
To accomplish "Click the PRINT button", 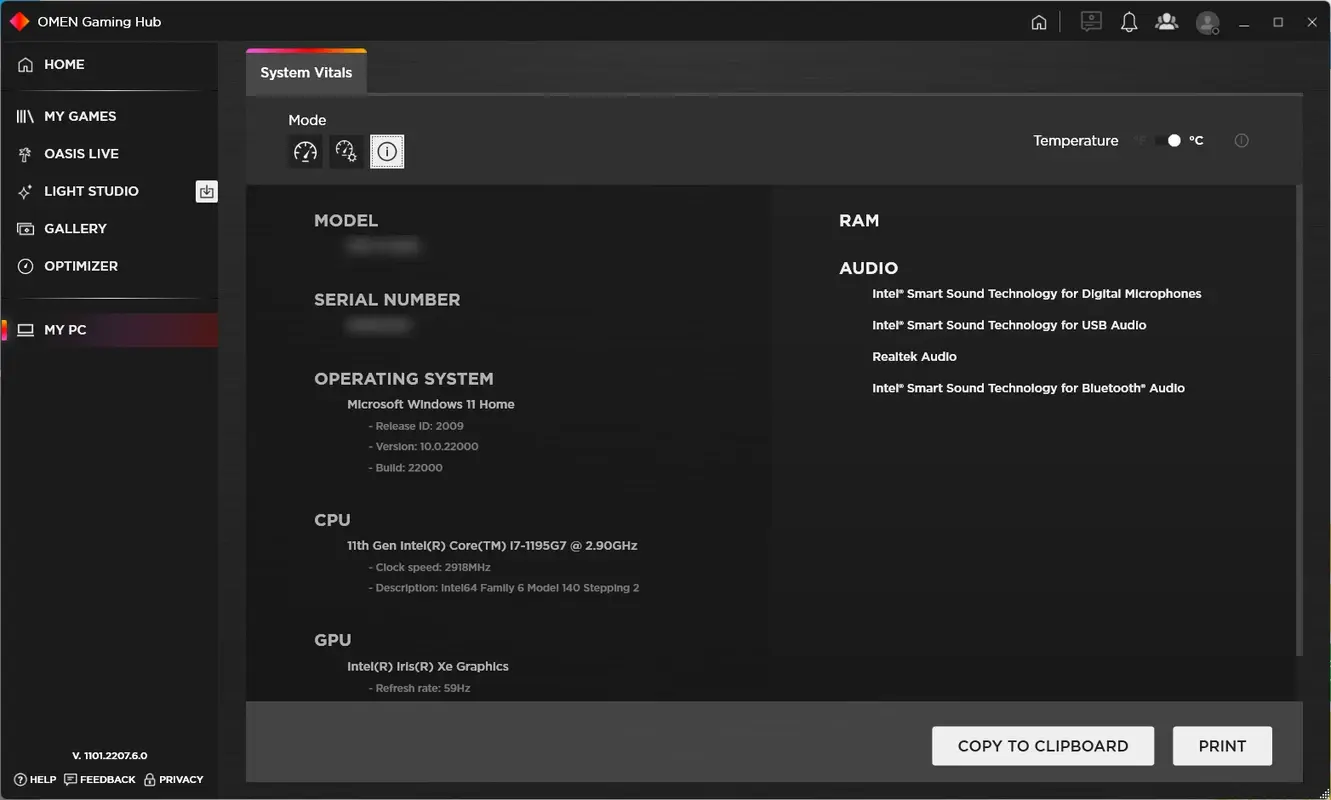I will [1222, 745].
